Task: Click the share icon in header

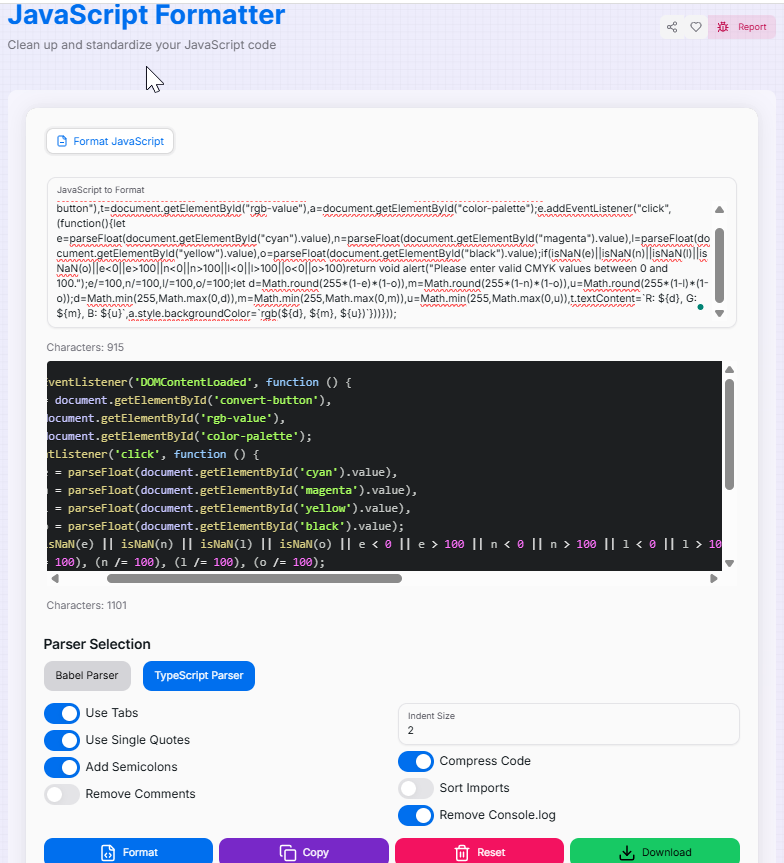Action: [x=672, y=27]
